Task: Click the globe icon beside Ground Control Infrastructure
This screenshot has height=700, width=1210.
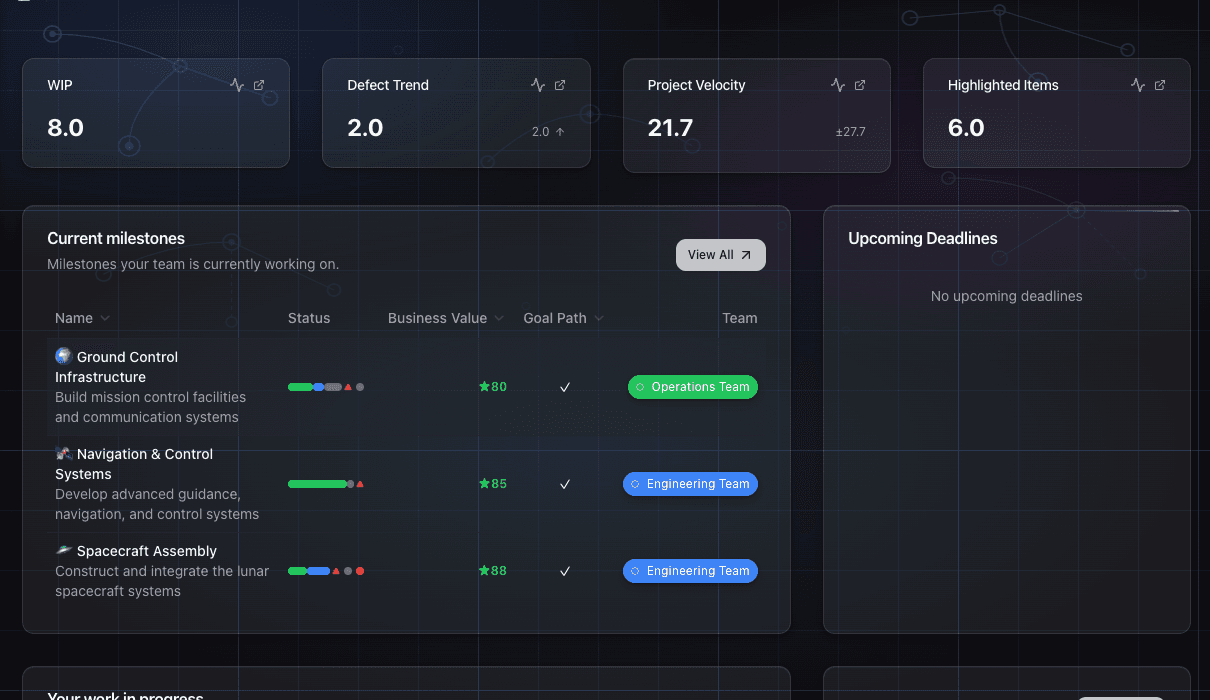Action: [x=62, y=356]
